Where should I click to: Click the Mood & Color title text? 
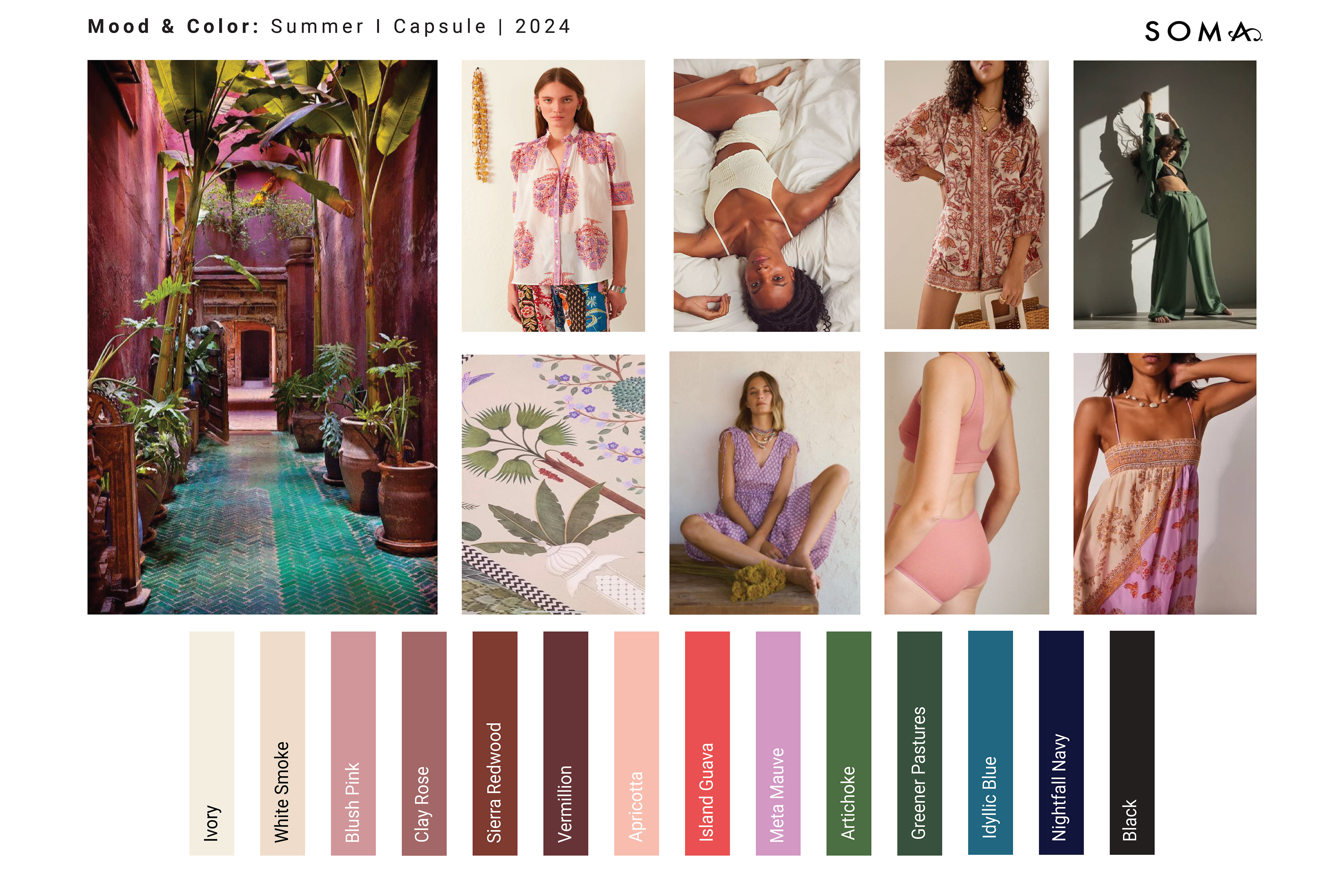coord(174,26)
